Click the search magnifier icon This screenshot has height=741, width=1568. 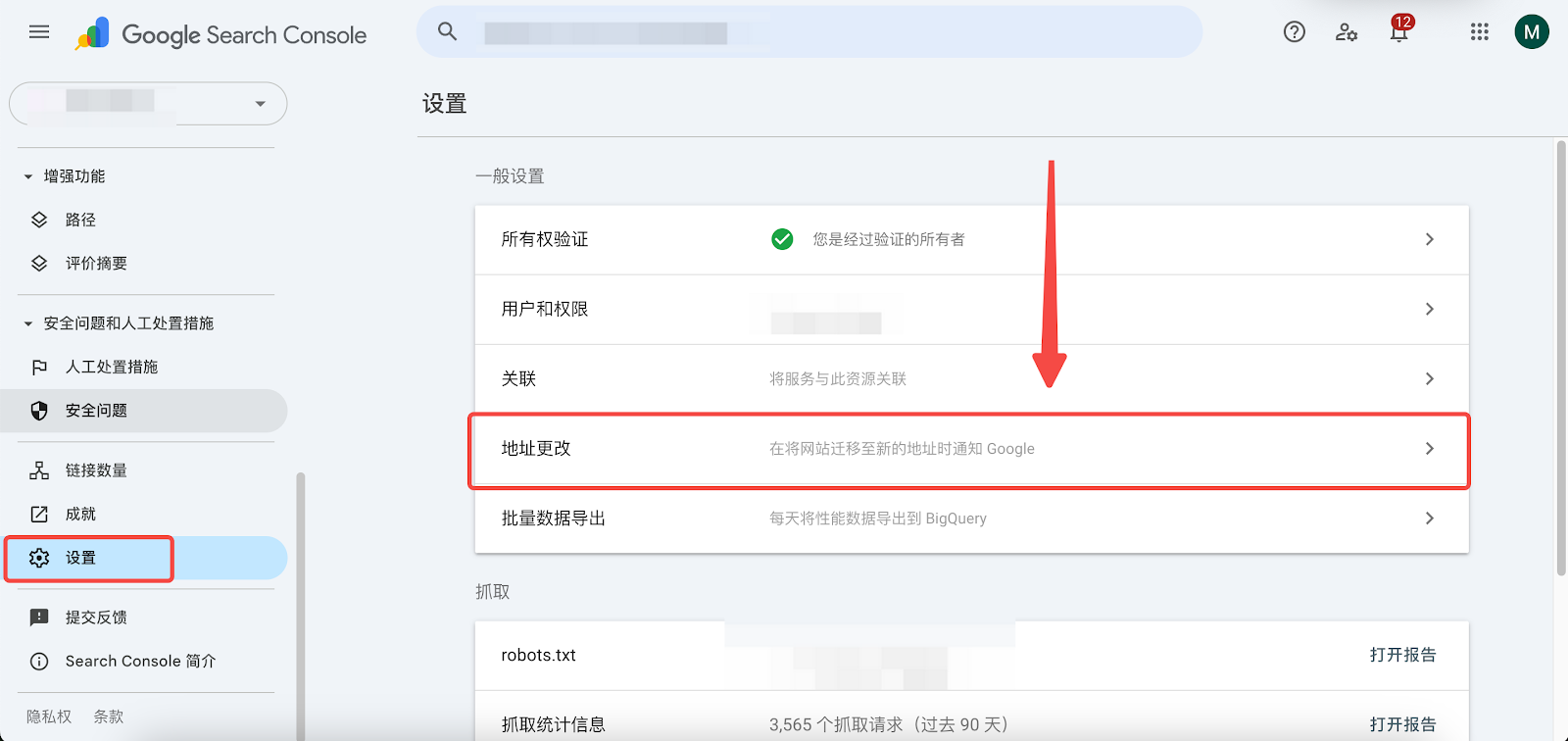click(448, 32)
